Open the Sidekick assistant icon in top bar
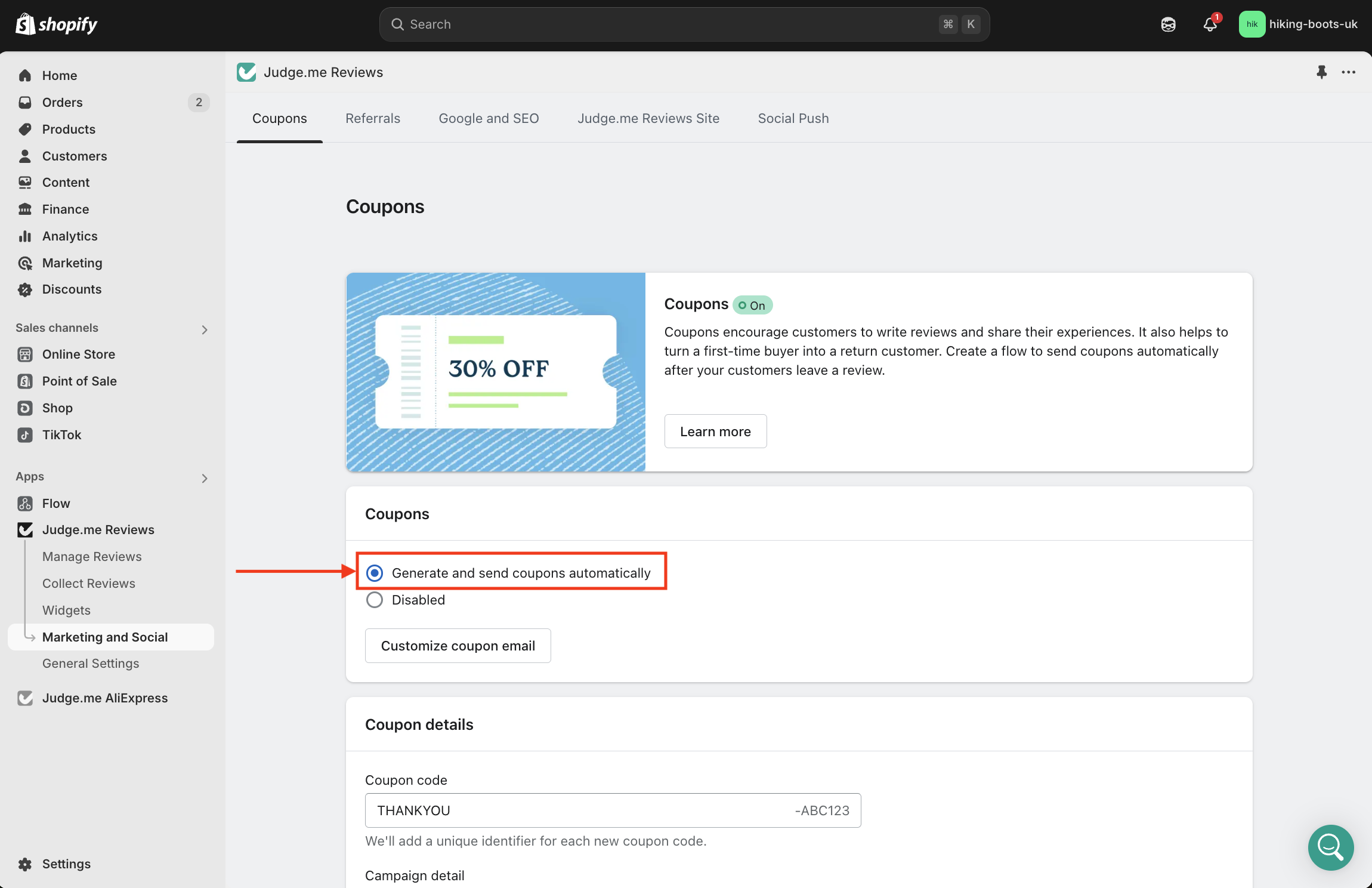The image size is (1372, 888). [1168, 24]
